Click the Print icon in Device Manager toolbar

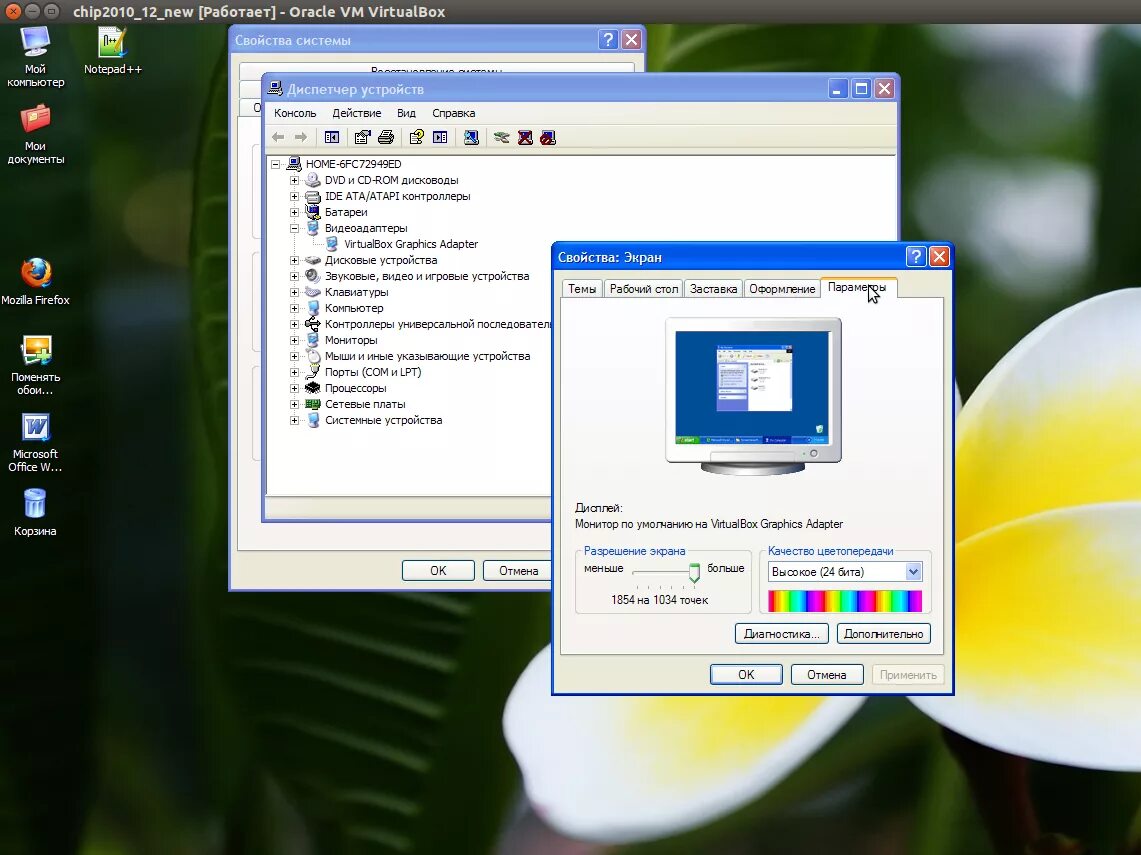point(385,137)
